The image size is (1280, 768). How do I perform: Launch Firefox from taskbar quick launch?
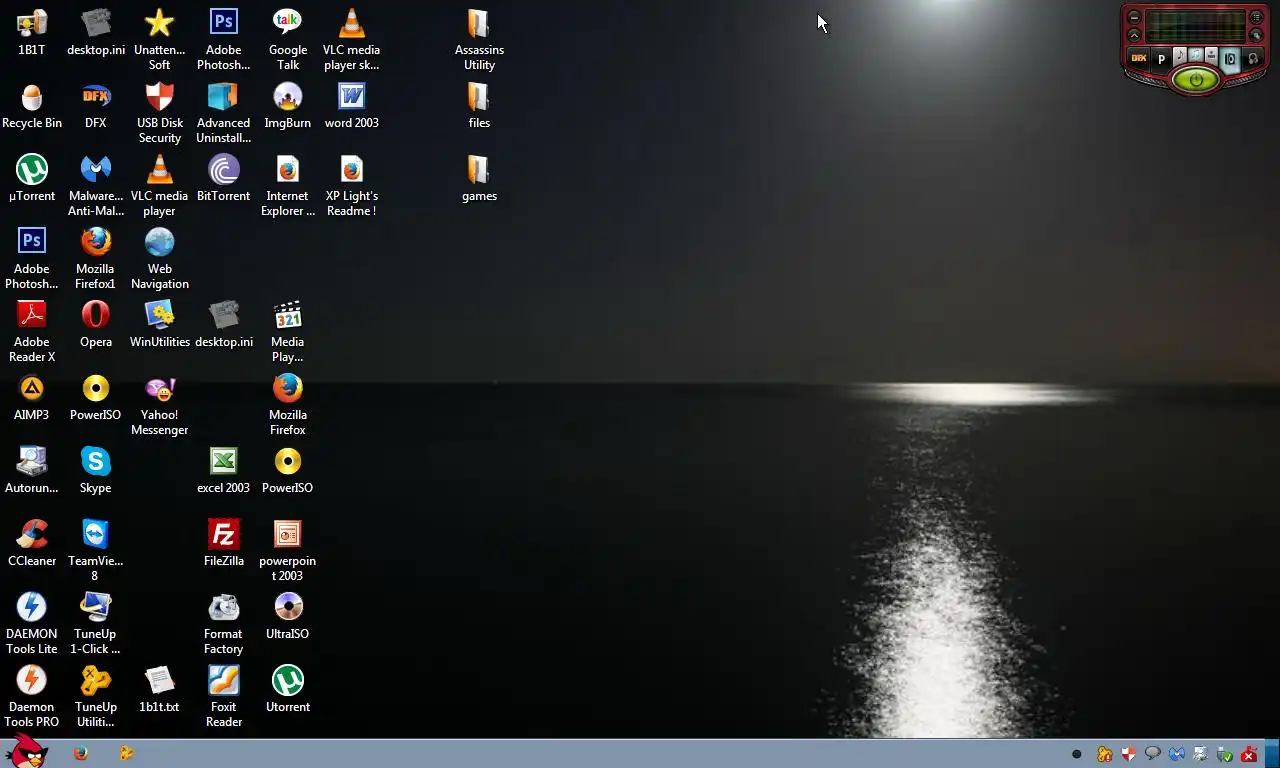81,753
